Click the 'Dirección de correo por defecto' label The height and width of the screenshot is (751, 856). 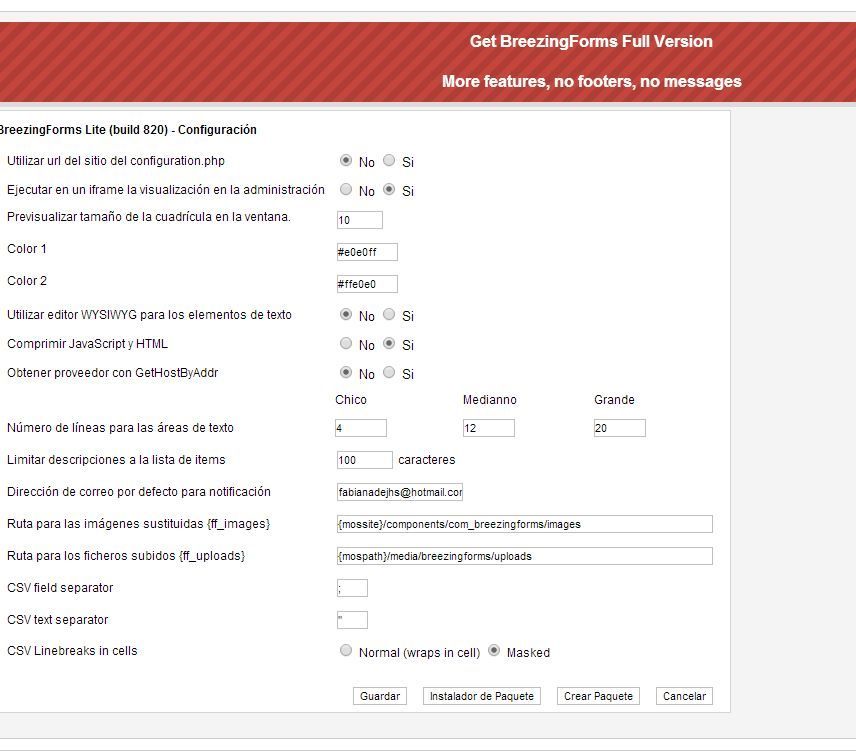pos(139,492)
